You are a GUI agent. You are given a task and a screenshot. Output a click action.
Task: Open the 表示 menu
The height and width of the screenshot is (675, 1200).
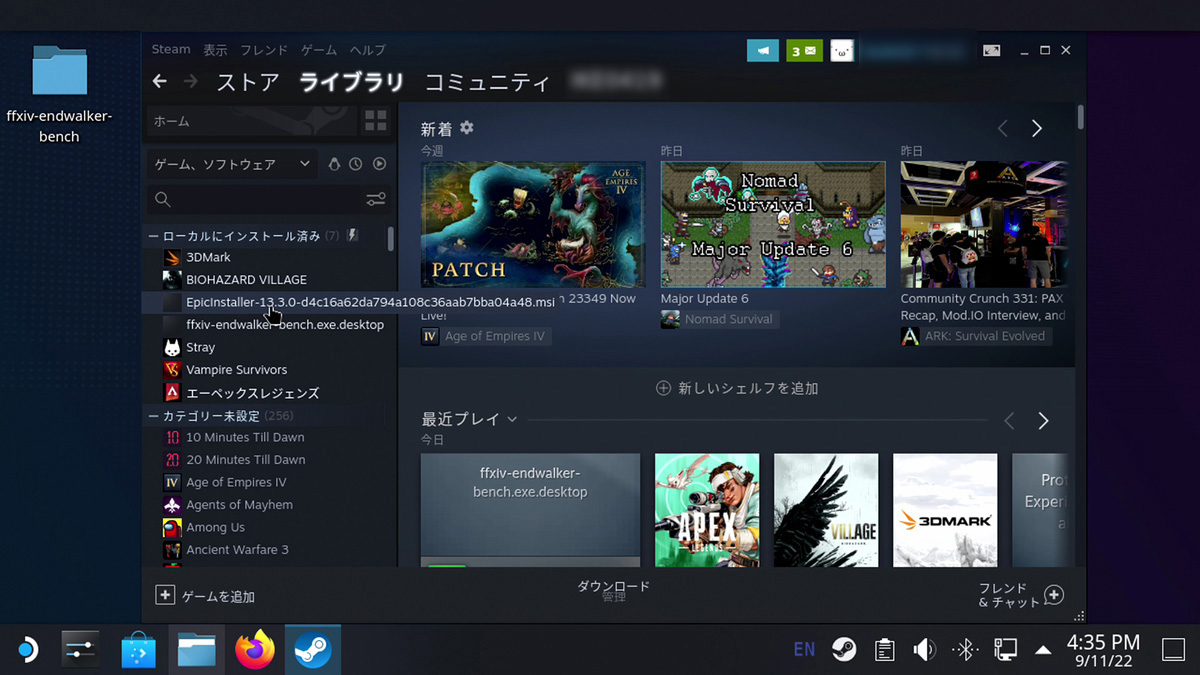(215, 50)
